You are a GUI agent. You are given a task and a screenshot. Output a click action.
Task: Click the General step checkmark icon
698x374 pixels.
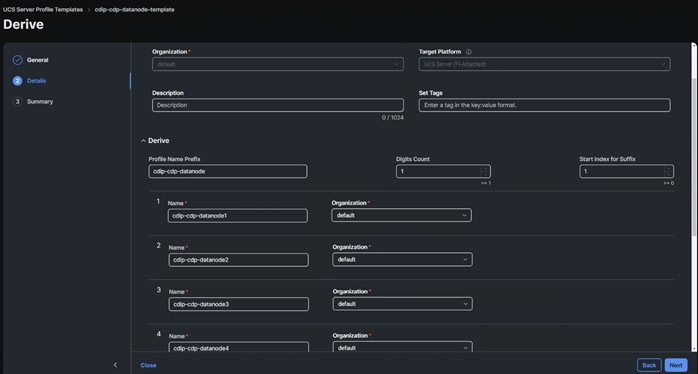(x=17, y=60)
